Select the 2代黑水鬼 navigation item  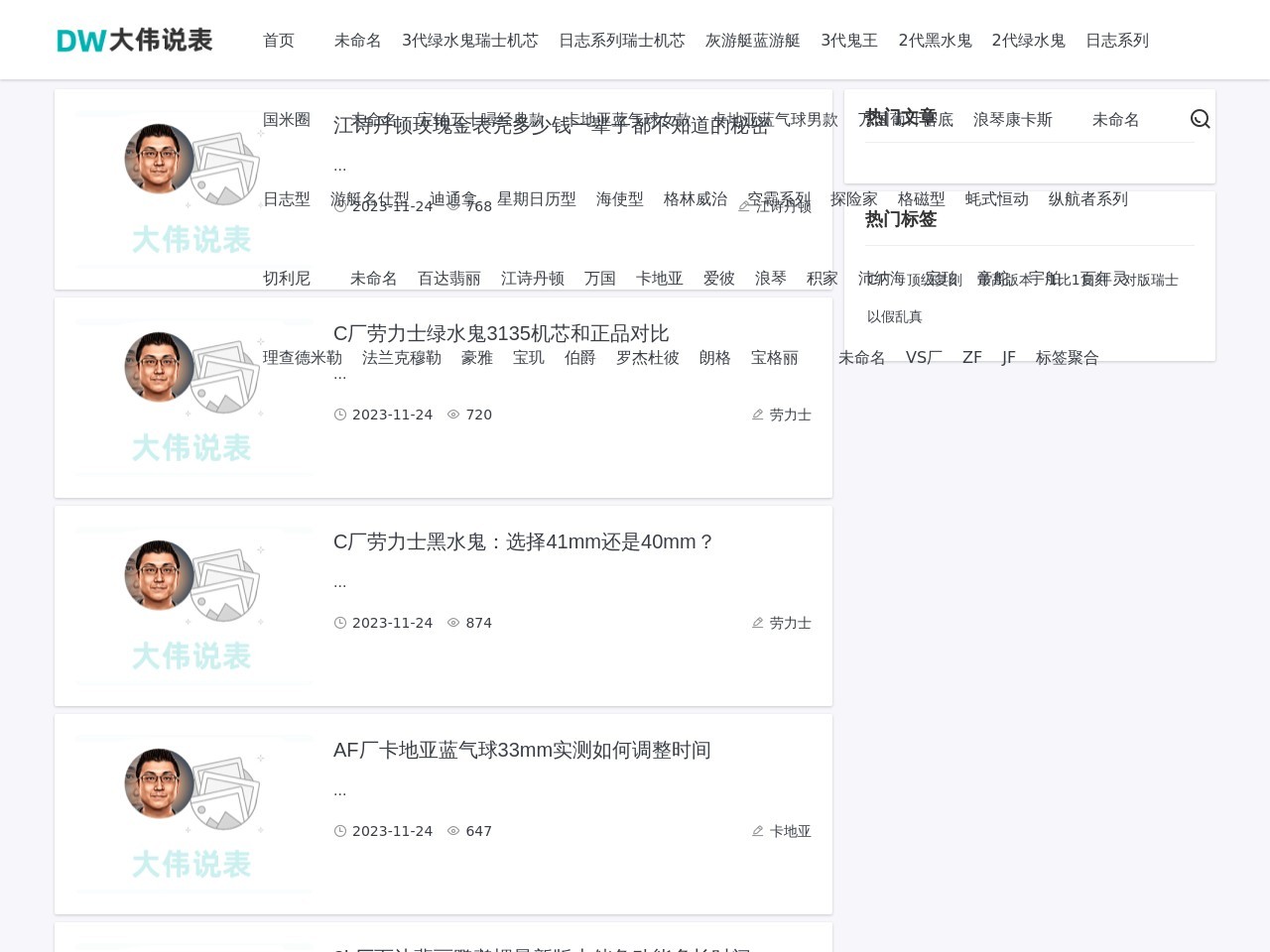[935, 41]
